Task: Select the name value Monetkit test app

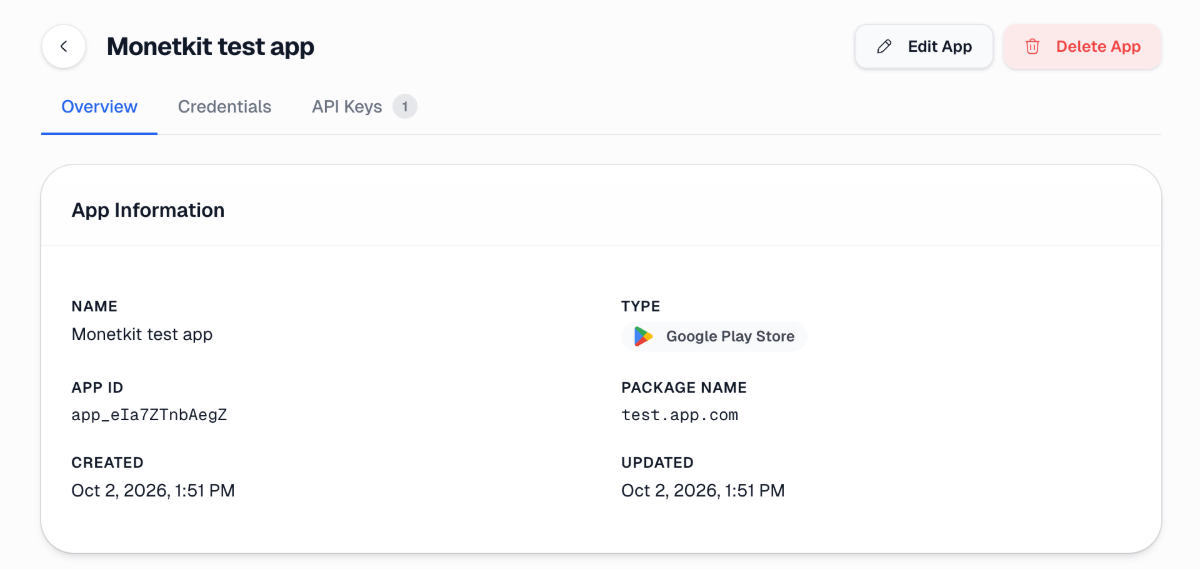Action: point(142,334)
